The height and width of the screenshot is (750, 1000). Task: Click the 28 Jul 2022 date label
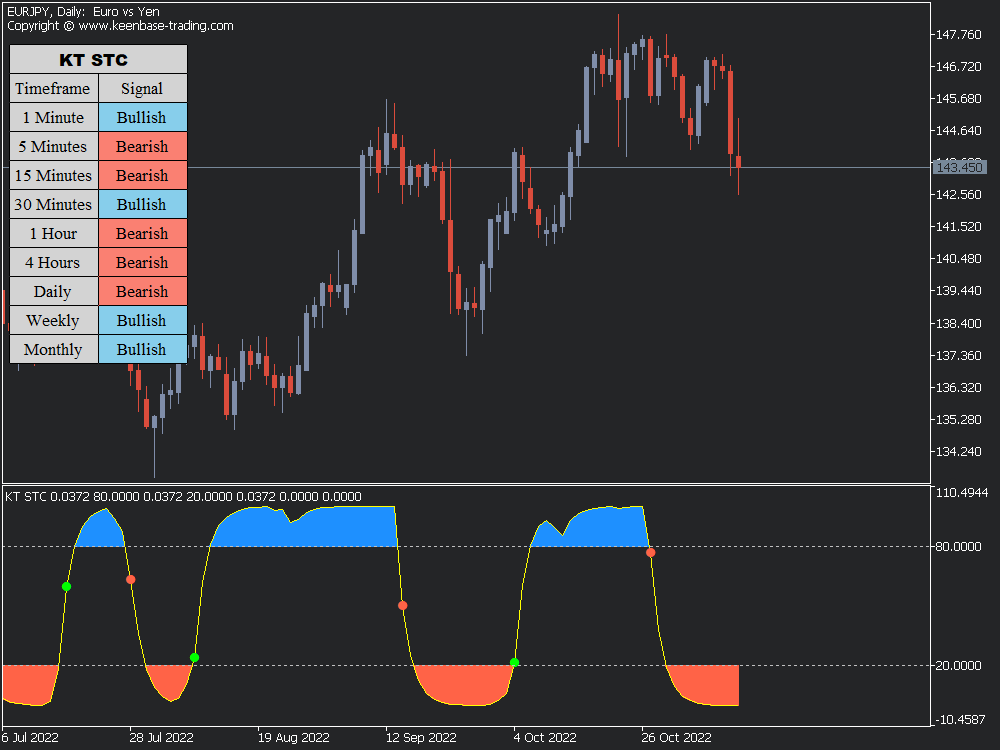pyautogui.click(x=161, y=737)
